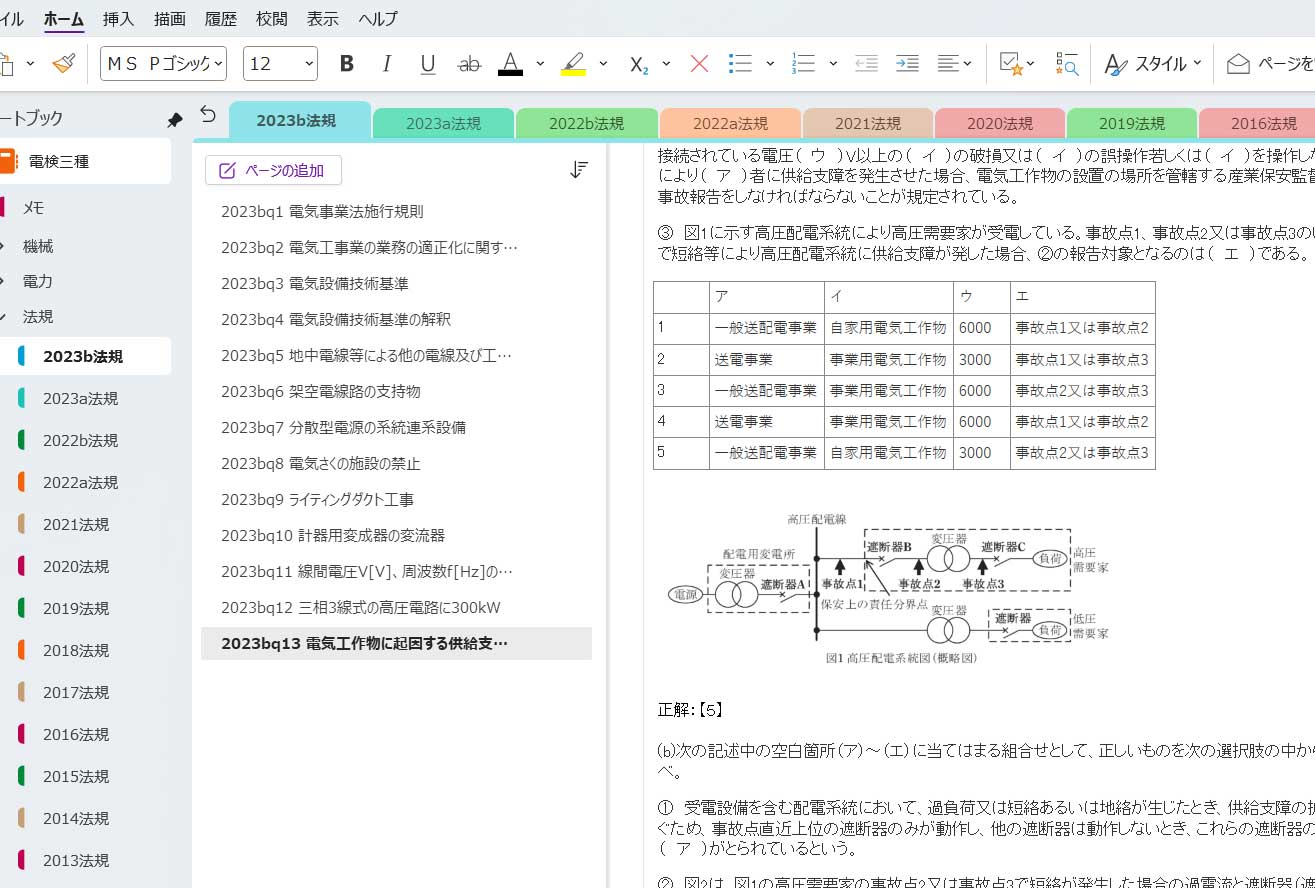This screenshot has width=1315, height=888.
Task: Toggle underline formatting
Action: point(428,64)
